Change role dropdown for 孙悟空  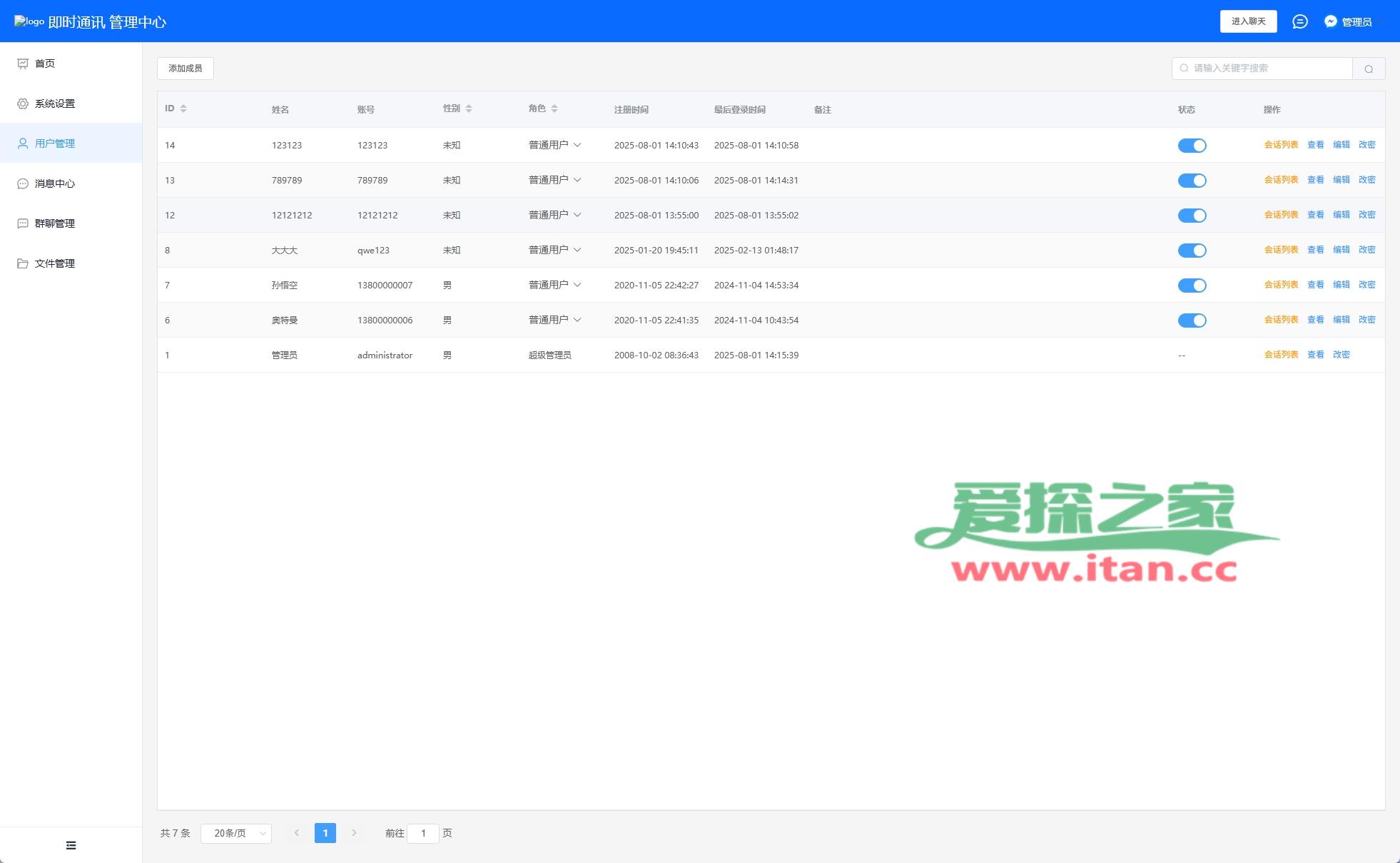tap(555, 285)
